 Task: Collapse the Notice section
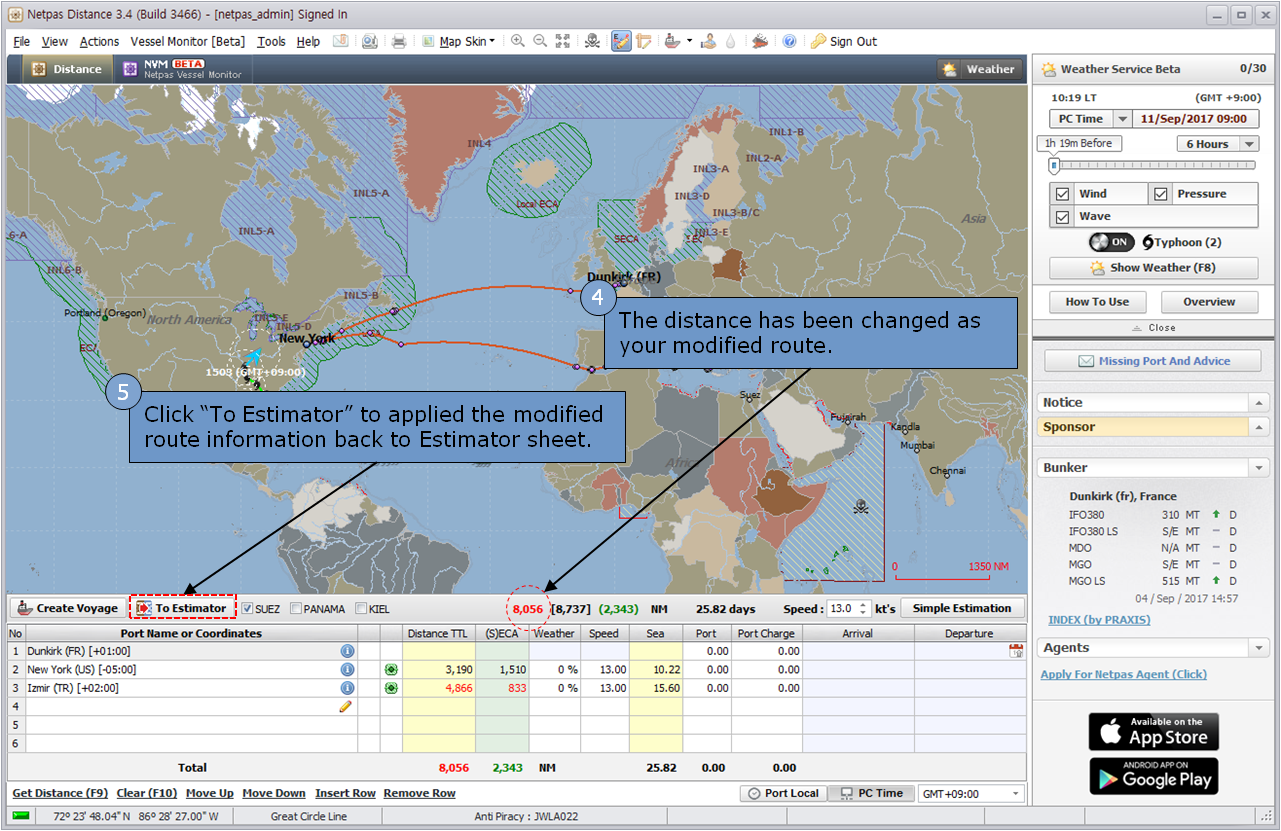pos(1258,402)
